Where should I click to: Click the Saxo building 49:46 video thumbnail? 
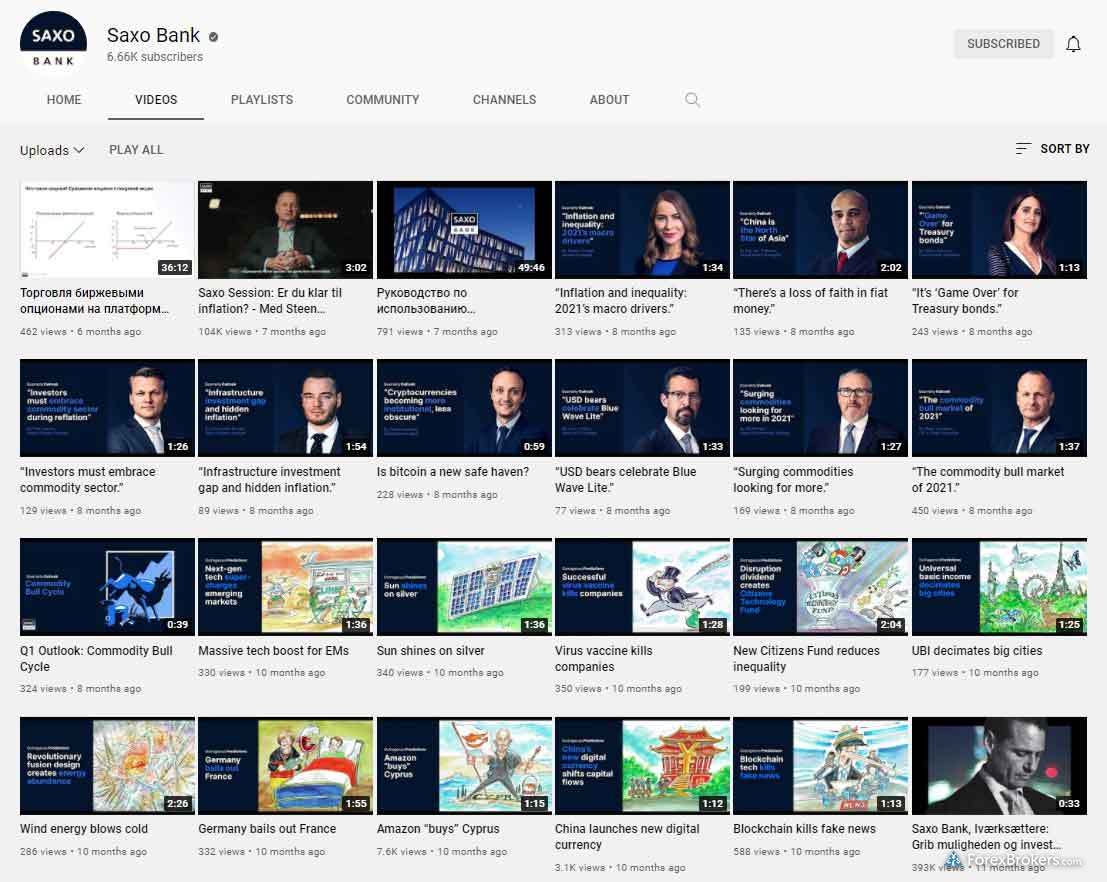point(464,230)
